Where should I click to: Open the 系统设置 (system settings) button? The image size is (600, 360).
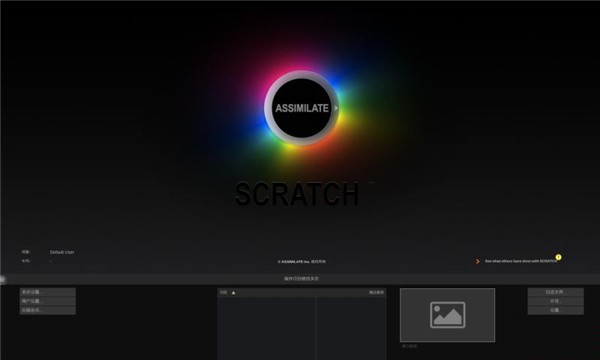click(48, 292)
